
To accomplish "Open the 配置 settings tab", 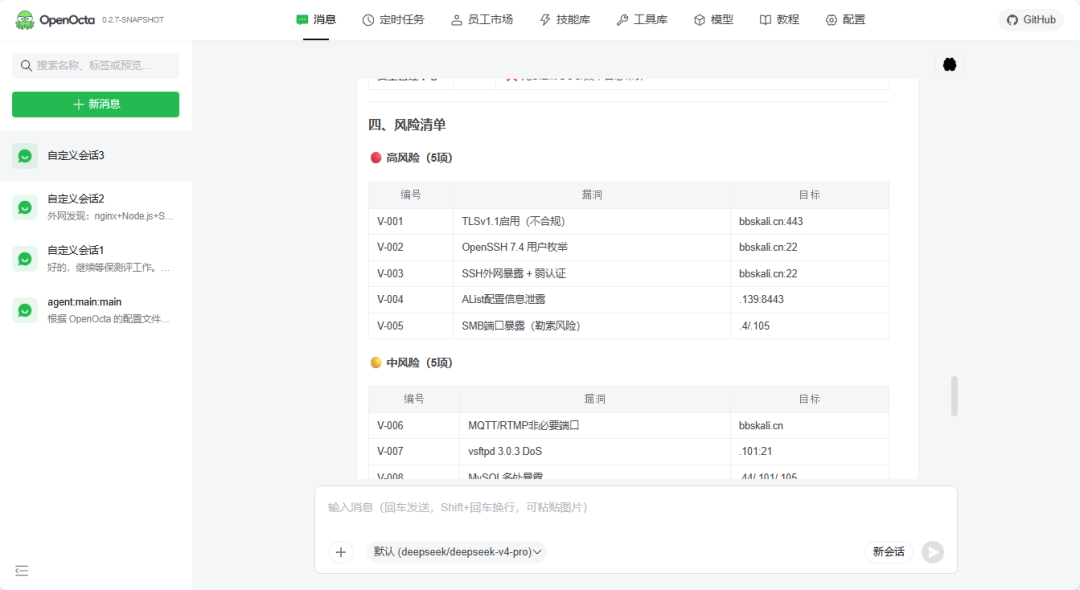I will click(x=845, y=19).
